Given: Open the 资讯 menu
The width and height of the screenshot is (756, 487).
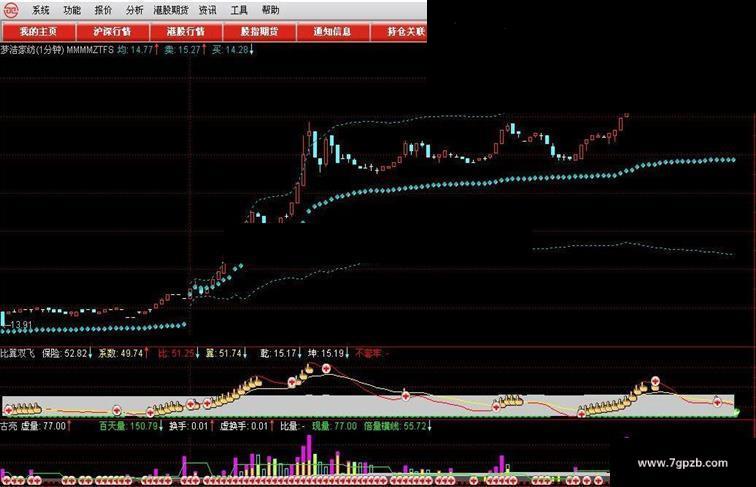Looking at the screenshot, I should click(208, 10).
